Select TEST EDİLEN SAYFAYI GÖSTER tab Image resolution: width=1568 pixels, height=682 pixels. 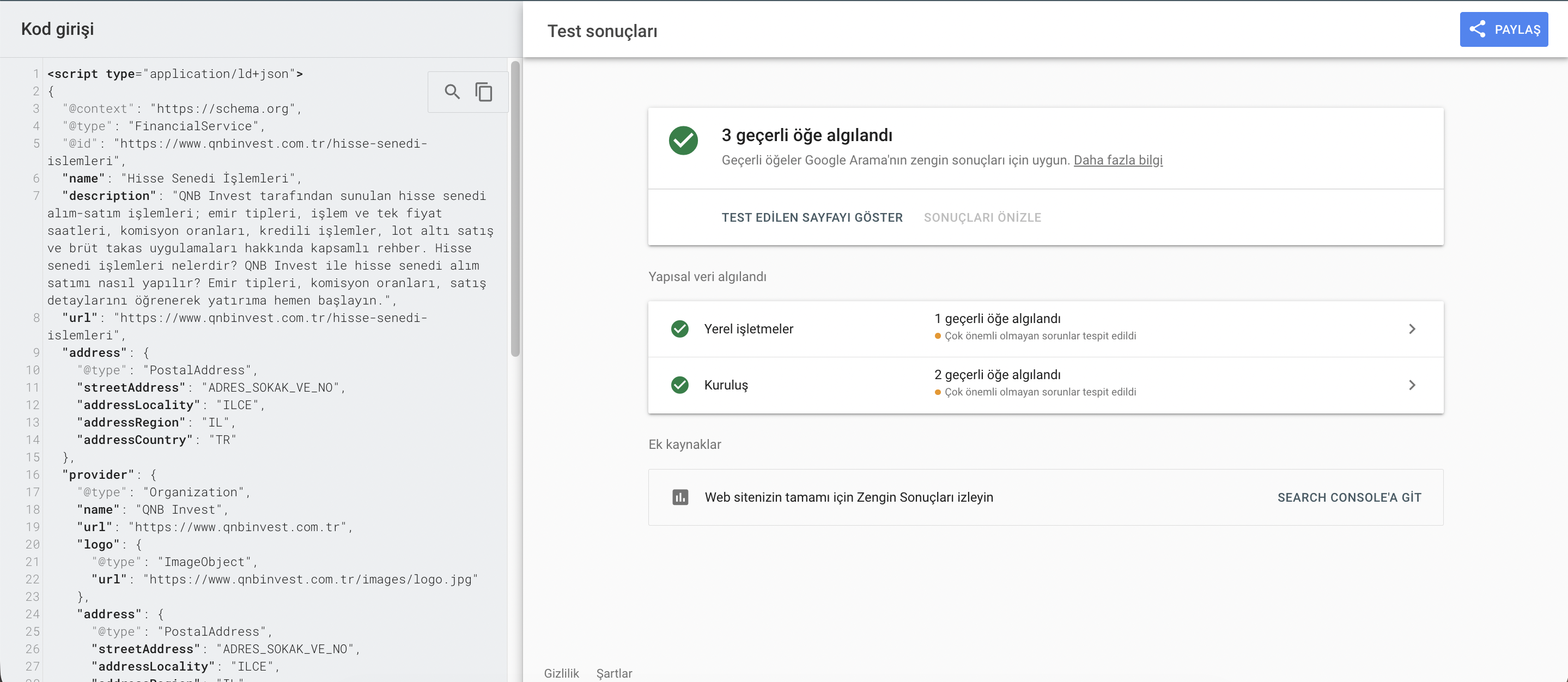coord(811,218)
